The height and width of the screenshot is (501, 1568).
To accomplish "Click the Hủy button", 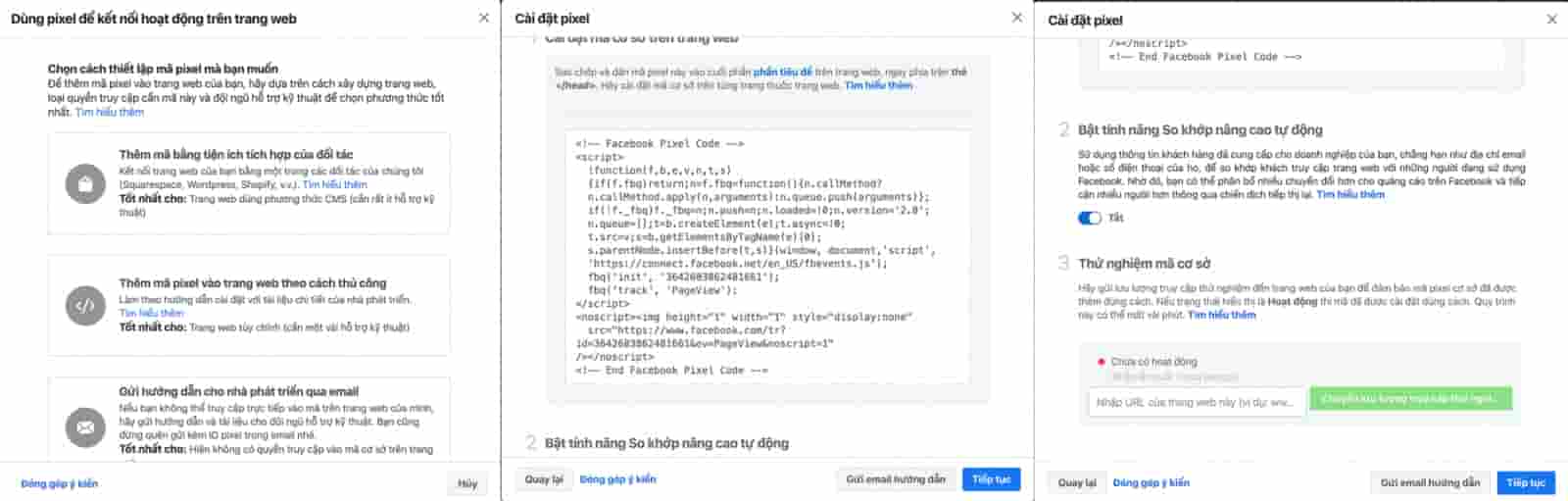I will pos(467,483).
